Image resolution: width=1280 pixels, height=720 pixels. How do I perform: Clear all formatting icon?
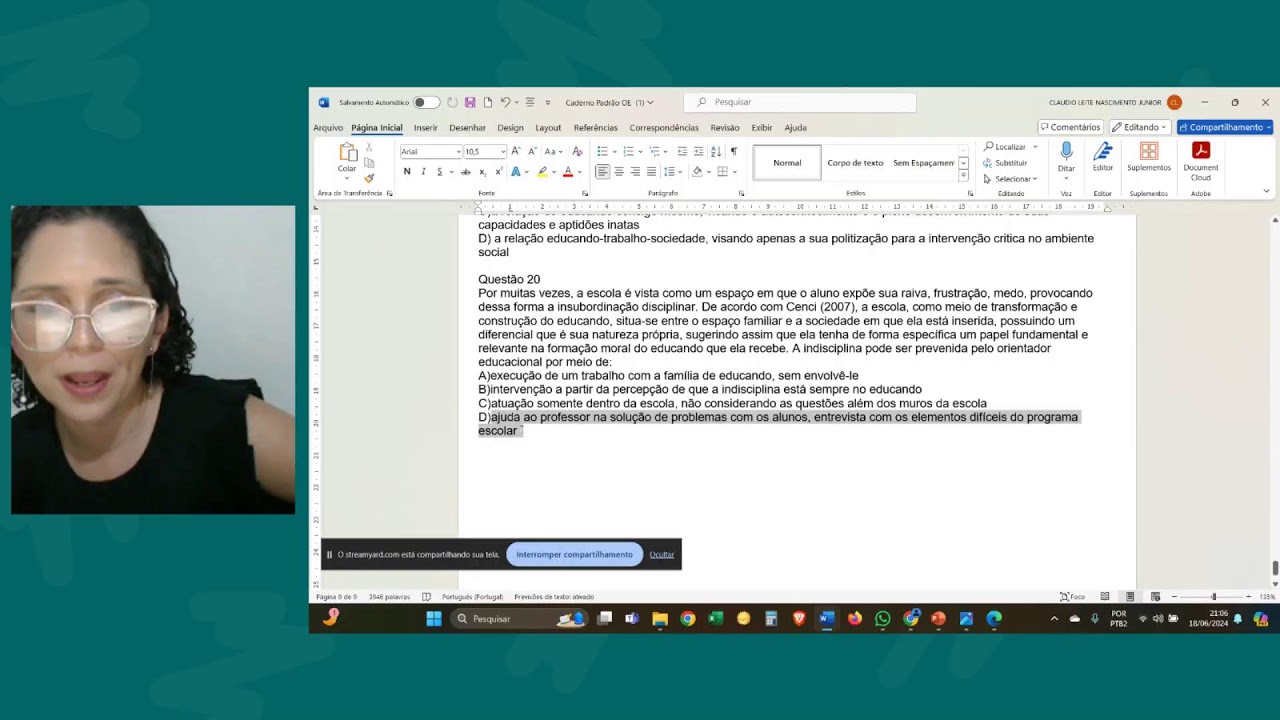(x=577, y=151)
